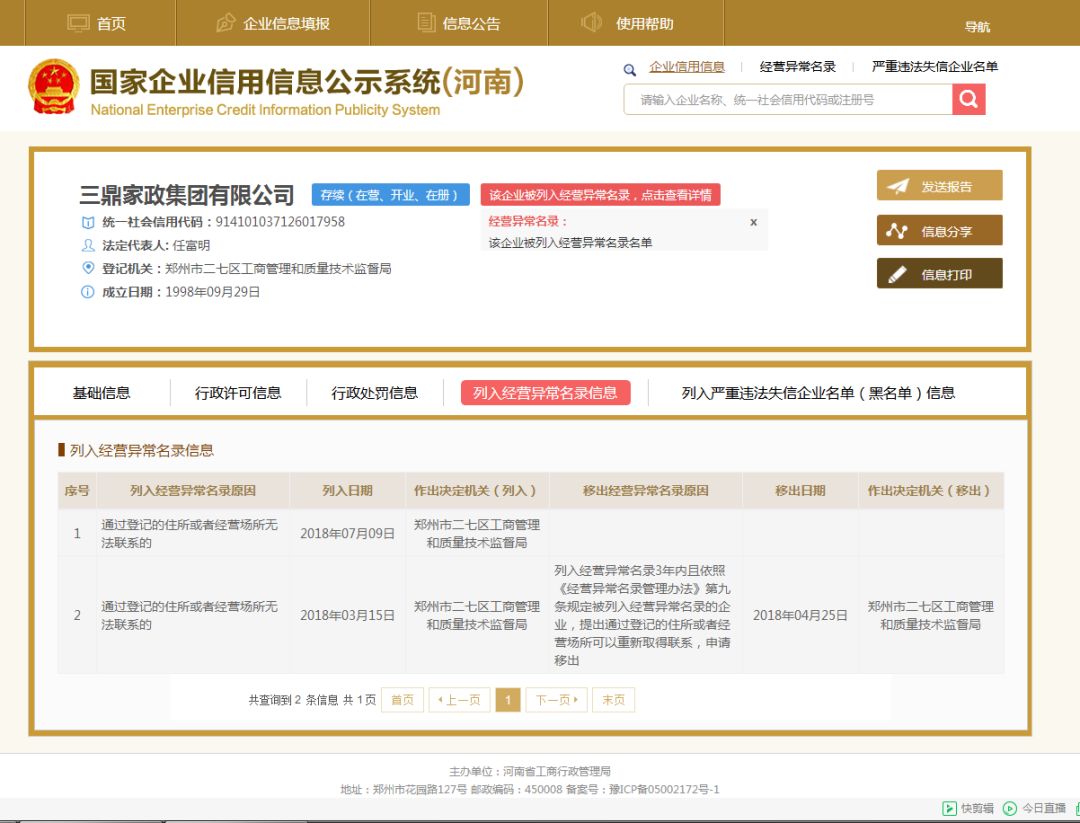The image size is (1080, 823).
Task: Click the national emblem logo
Action: pyautogui.click(x=54, y=87)
